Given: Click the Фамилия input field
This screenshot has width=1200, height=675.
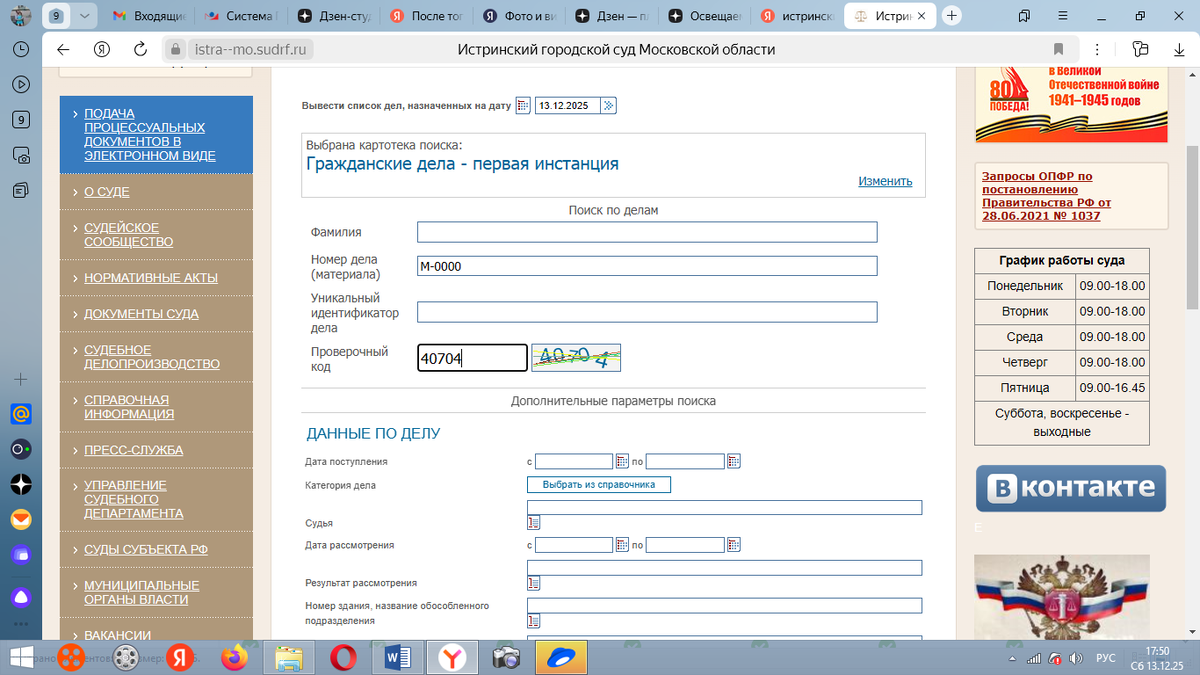Looking at the screenshot, I should point(647,232).
